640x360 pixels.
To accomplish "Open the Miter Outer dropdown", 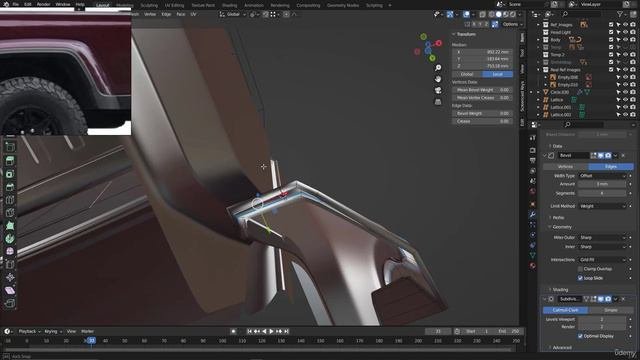I will click(602, 238).
